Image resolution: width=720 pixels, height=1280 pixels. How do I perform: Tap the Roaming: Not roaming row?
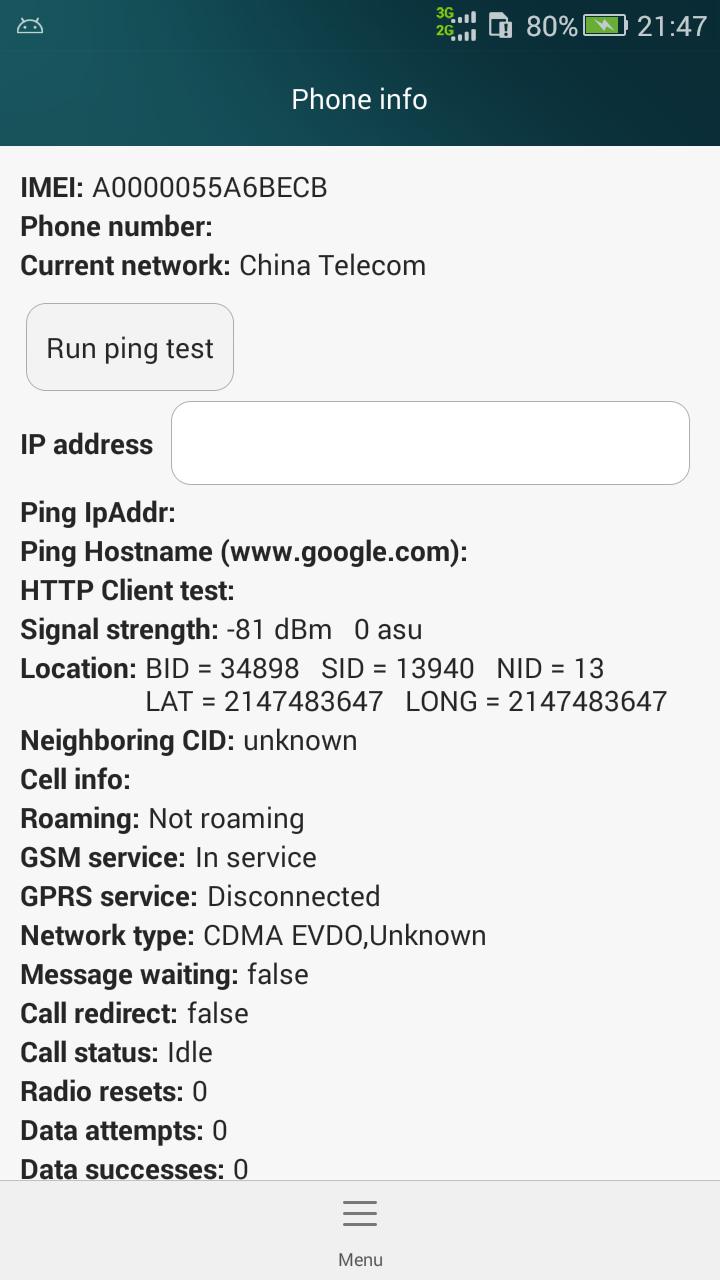162,818
